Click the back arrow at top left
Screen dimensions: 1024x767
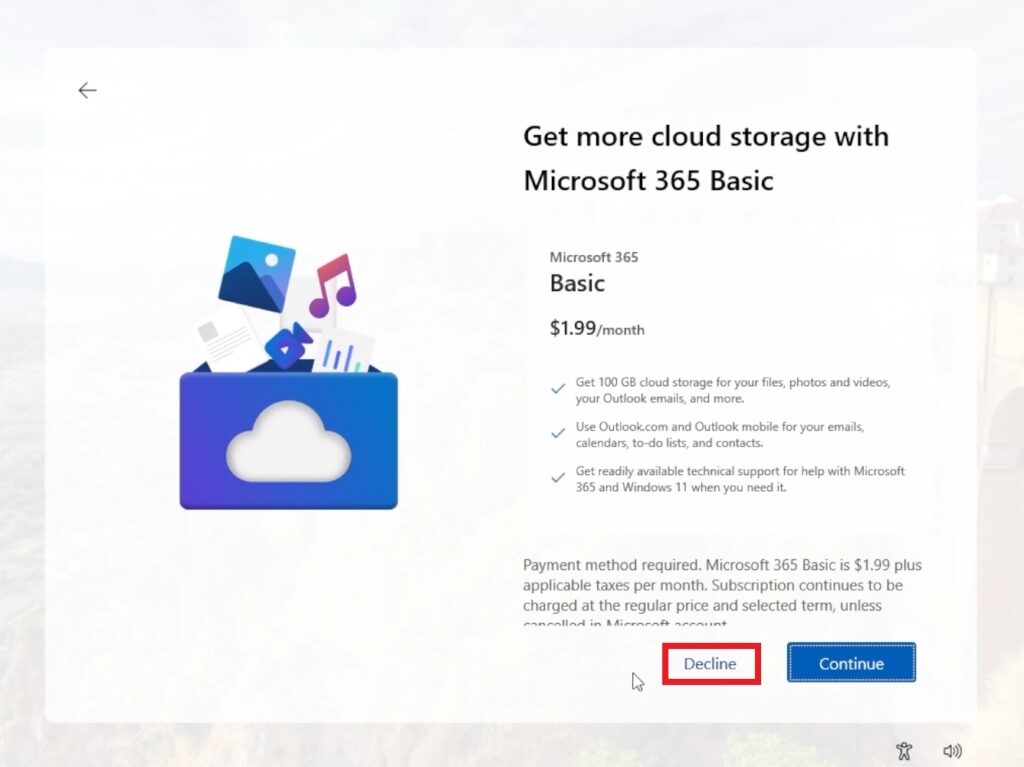pos(88,91)
